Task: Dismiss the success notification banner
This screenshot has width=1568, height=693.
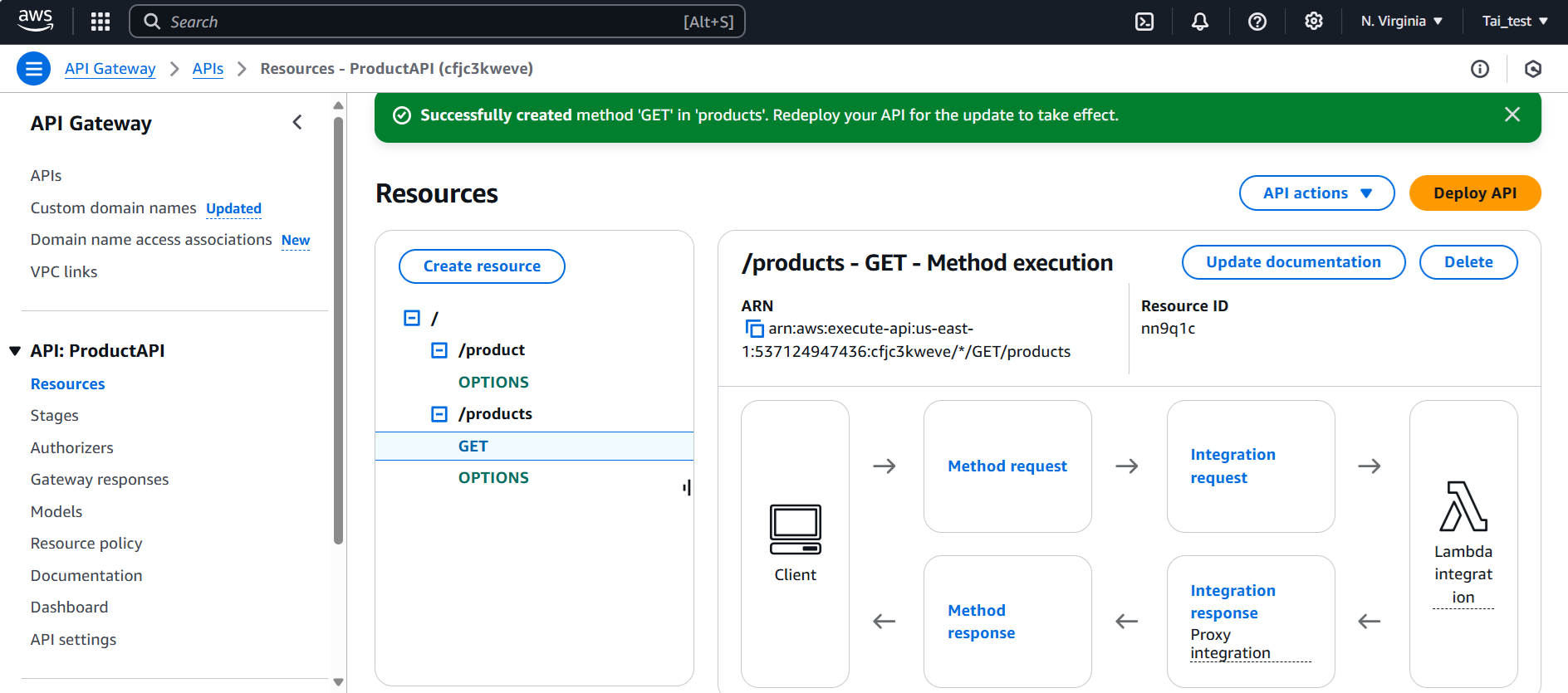Action: pyautogui.click(x=1512, y=115)
